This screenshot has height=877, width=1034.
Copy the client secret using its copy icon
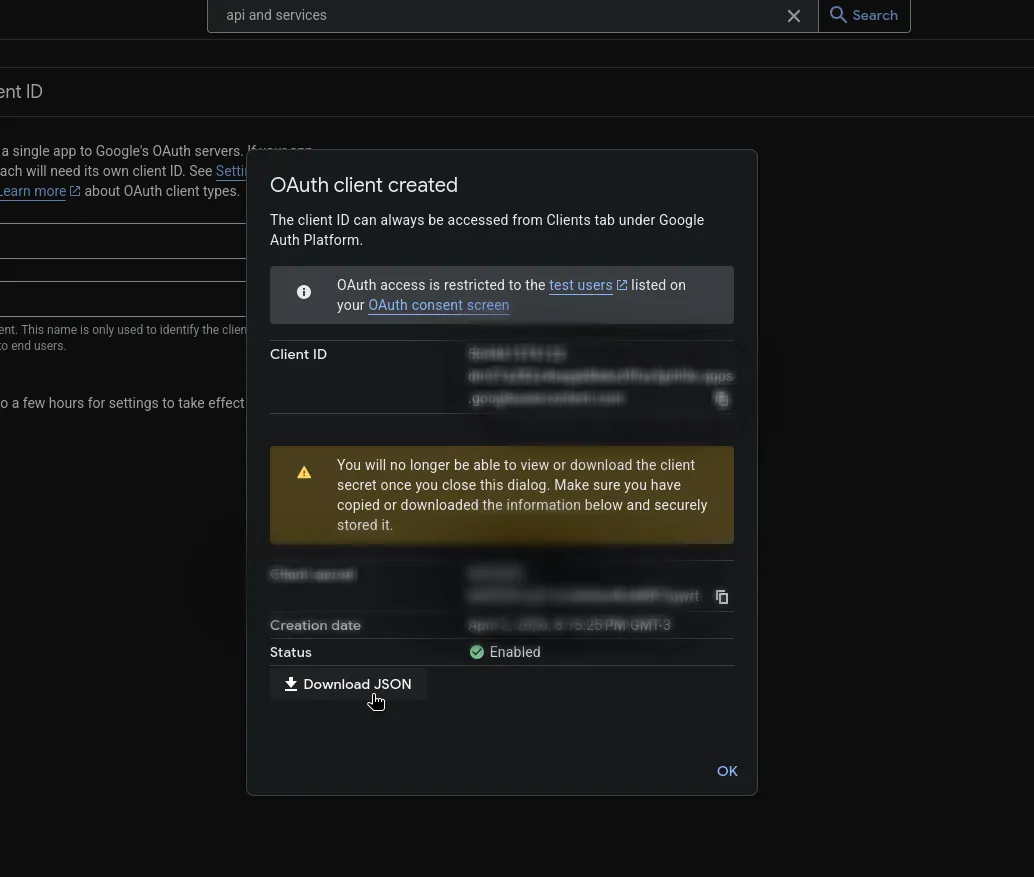(722, 597)
